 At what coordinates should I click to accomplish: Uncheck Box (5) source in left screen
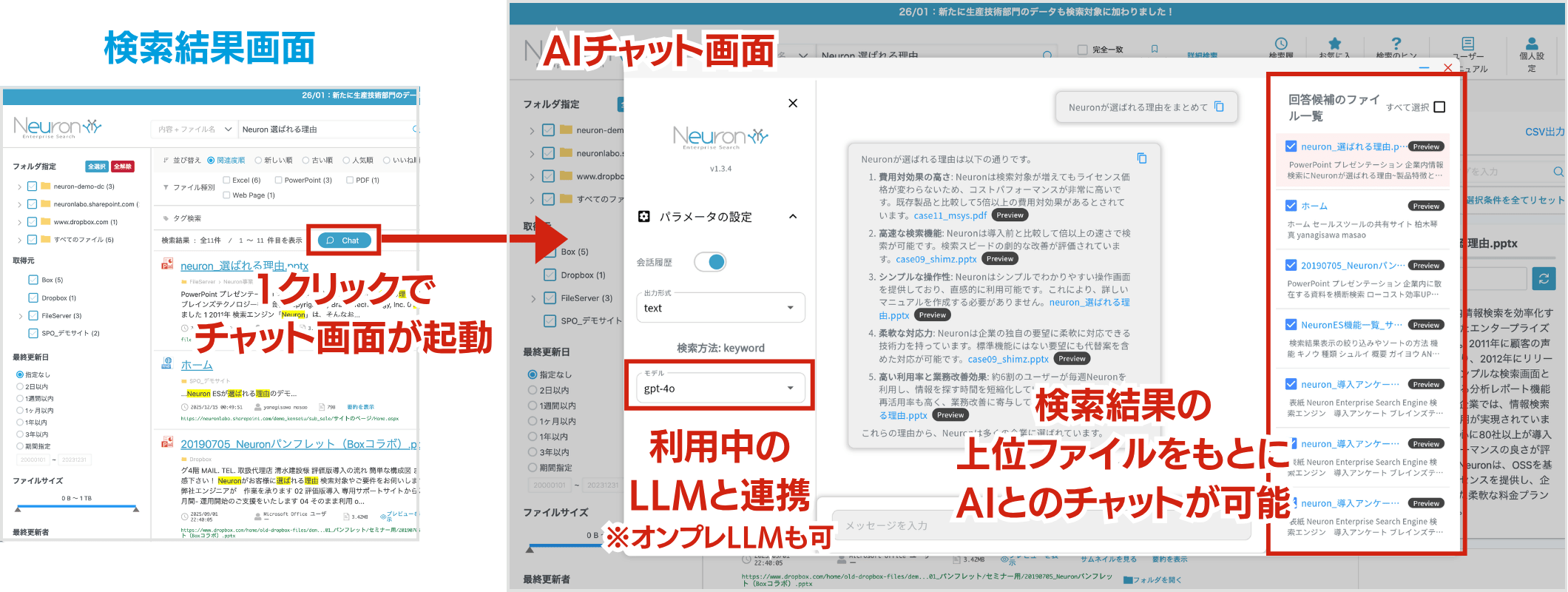[33, 280]
